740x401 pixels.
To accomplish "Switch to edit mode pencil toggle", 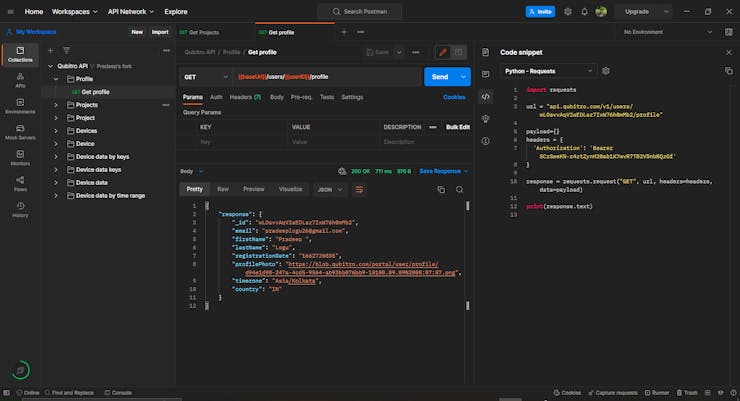I will [443, 52].
